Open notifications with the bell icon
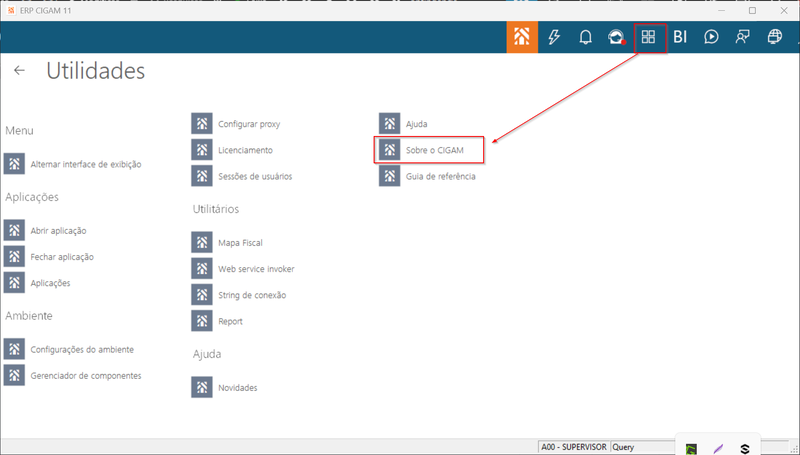The width and height of the screenshot is (800, 455). click(585, 37)
